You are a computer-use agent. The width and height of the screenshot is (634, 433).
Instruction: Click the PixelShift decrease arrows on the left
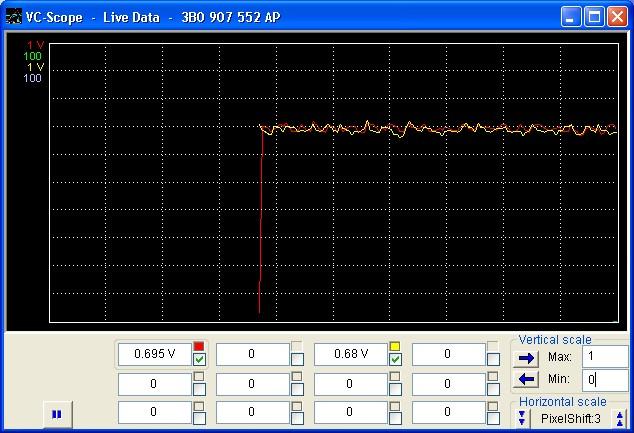(522, 418)
